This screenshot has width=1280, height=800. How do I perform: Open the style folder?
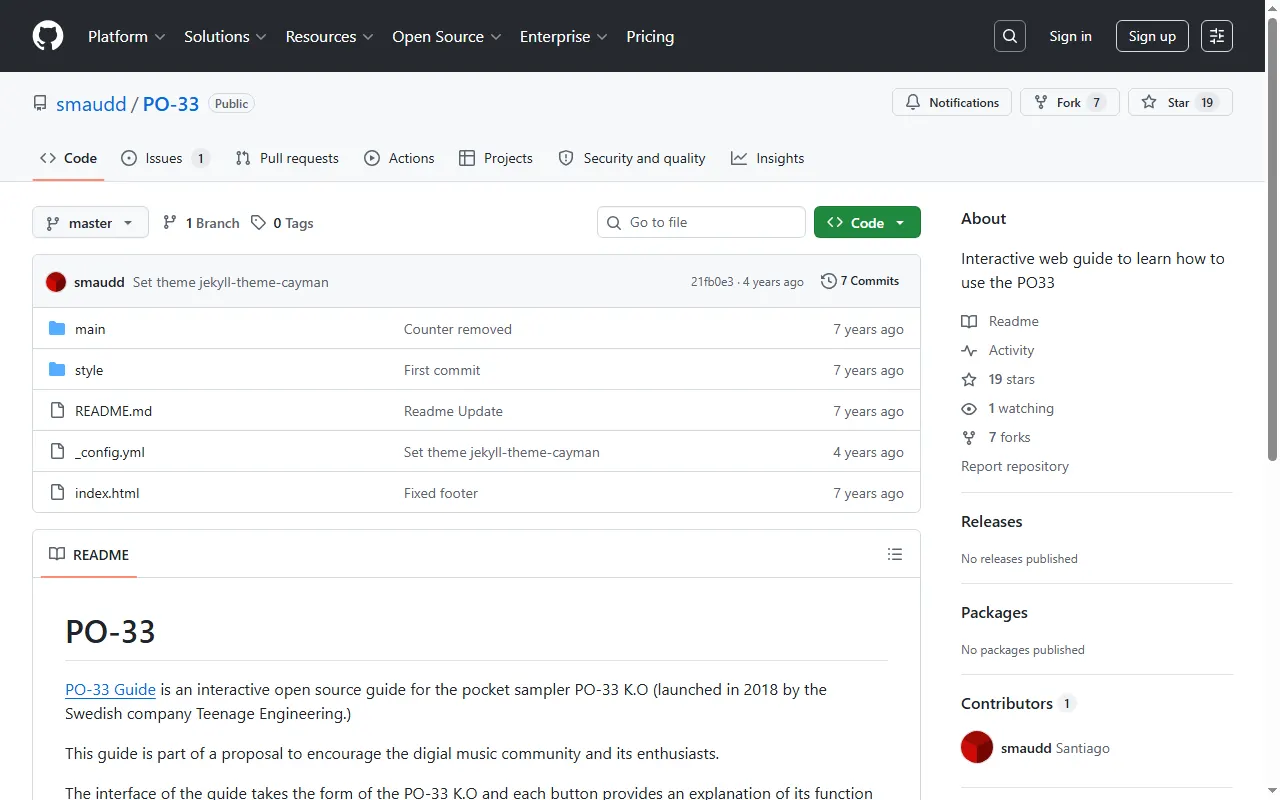[89, 370]
